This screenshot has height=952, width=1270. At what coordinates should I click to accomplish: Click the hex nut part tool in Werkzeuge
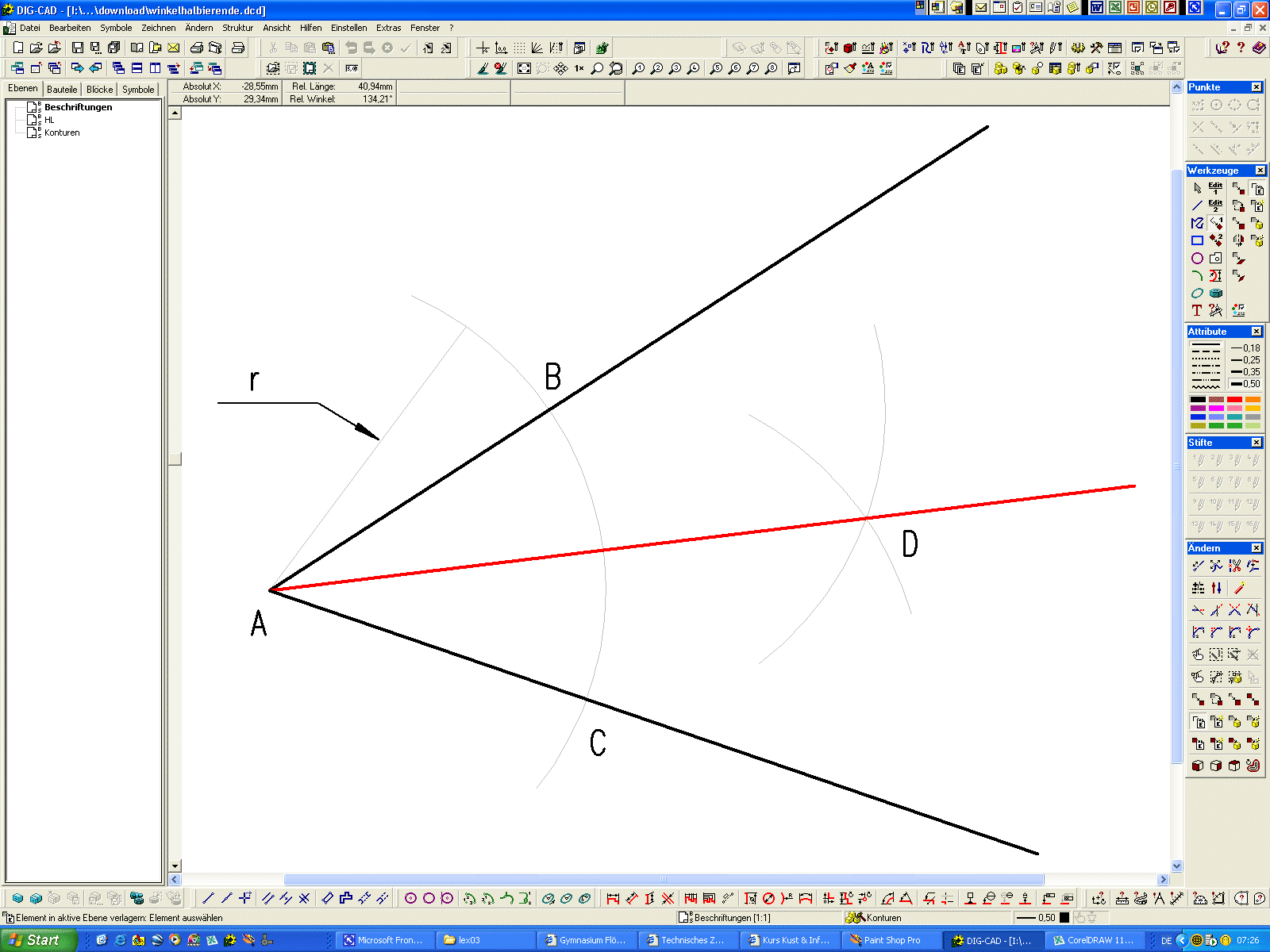click(x=1215, y=293)
